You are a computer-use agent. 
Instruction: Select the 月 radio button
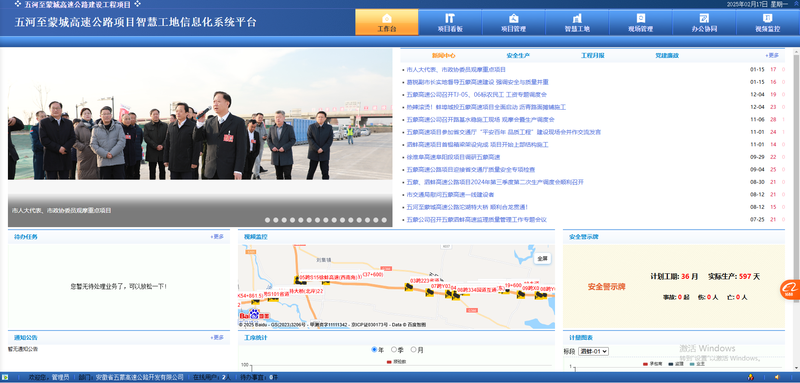click(x=414, y=350)
